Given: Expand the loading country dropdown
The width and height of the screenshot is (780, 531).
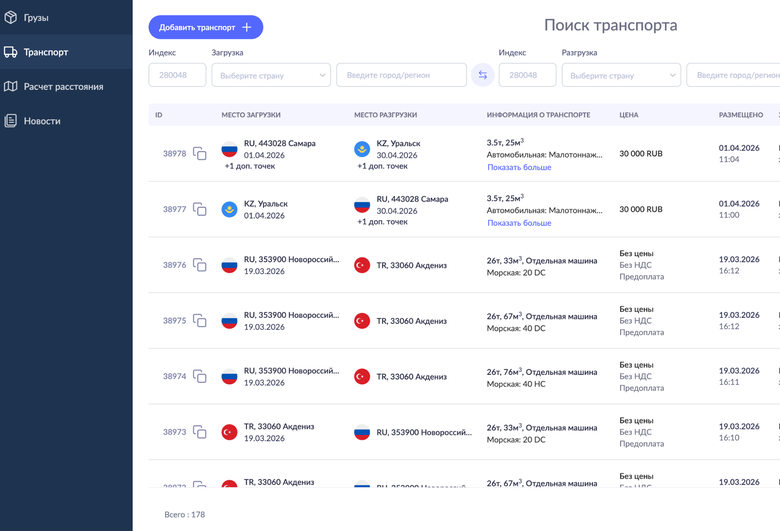Looking at the screenshot, I should (x=271, y=75).
